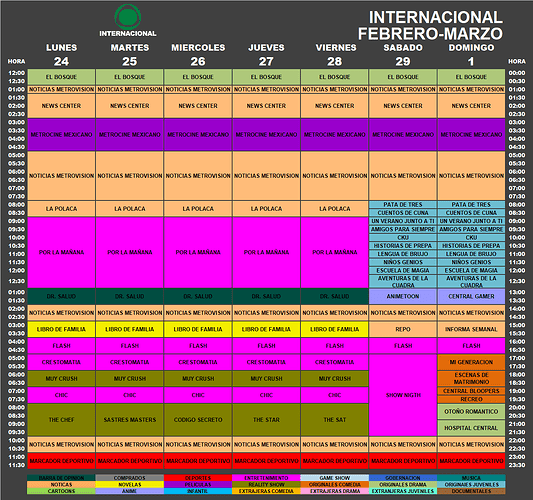Click MARCADOR DEPORTIVO in the MIERCOLES column
Image resolution: width=533 pixels, height=500 pixels.
pyautogui.click(x=198, y=461)
